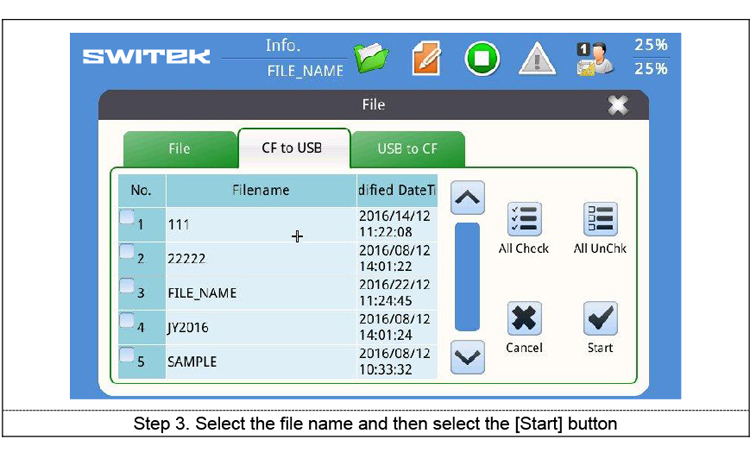Switch to the File tab
The height and width of the screenshot is (465, 750).
[180, 149]
